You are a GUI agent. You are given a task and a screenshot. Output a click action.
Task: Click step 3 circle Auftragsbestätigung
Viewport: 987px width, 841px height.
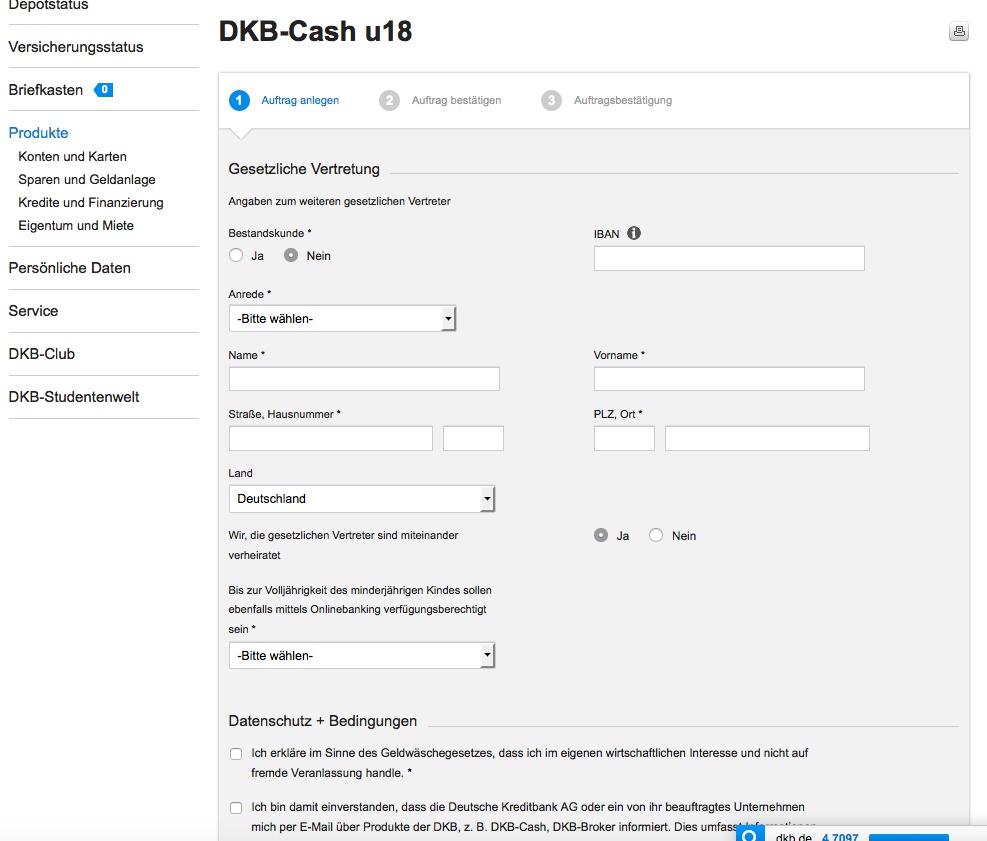pyautogui.click(x=551, y=100)
